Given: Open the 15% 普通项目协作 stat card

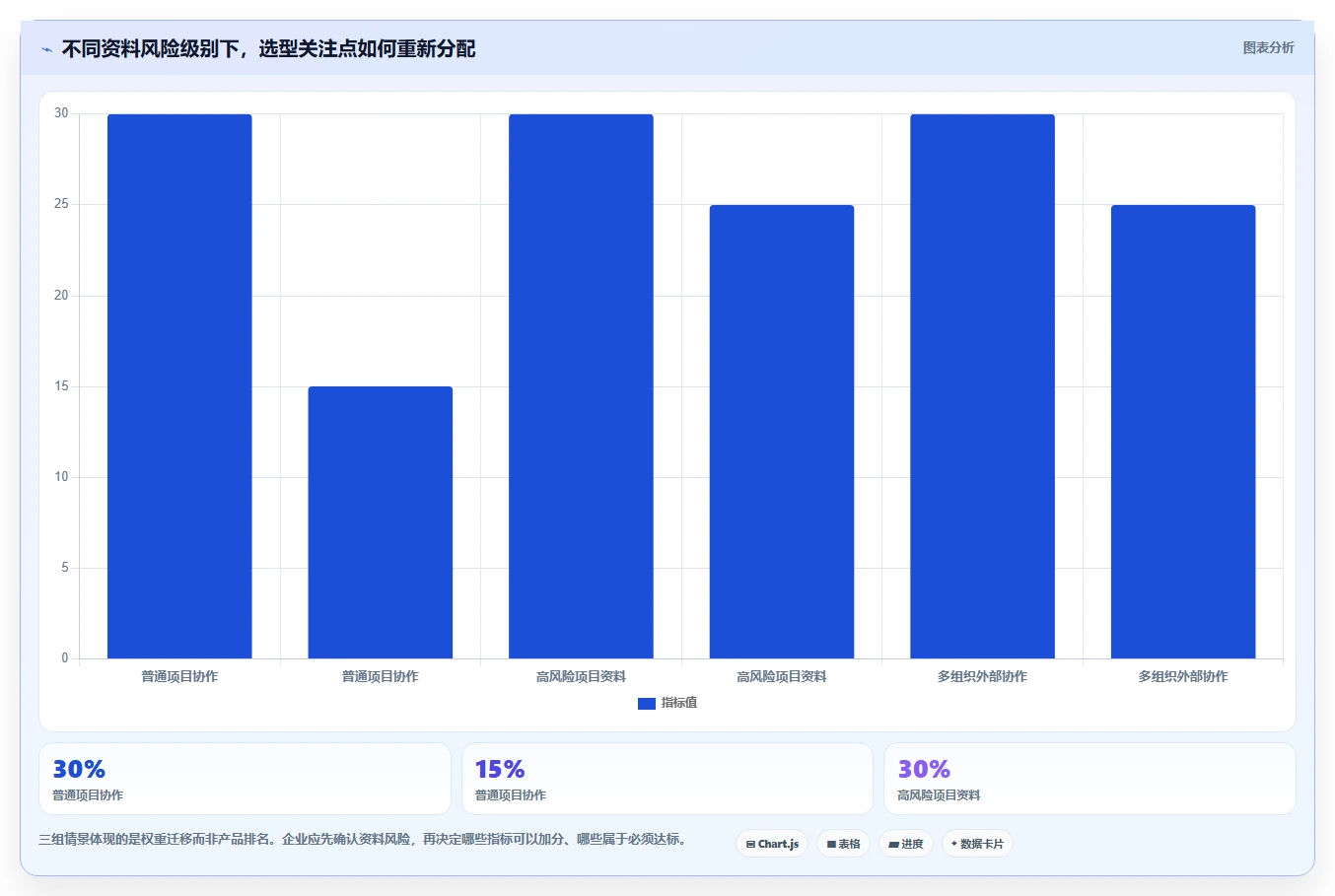Looking at the screenshot, I should tap(667, 779).
